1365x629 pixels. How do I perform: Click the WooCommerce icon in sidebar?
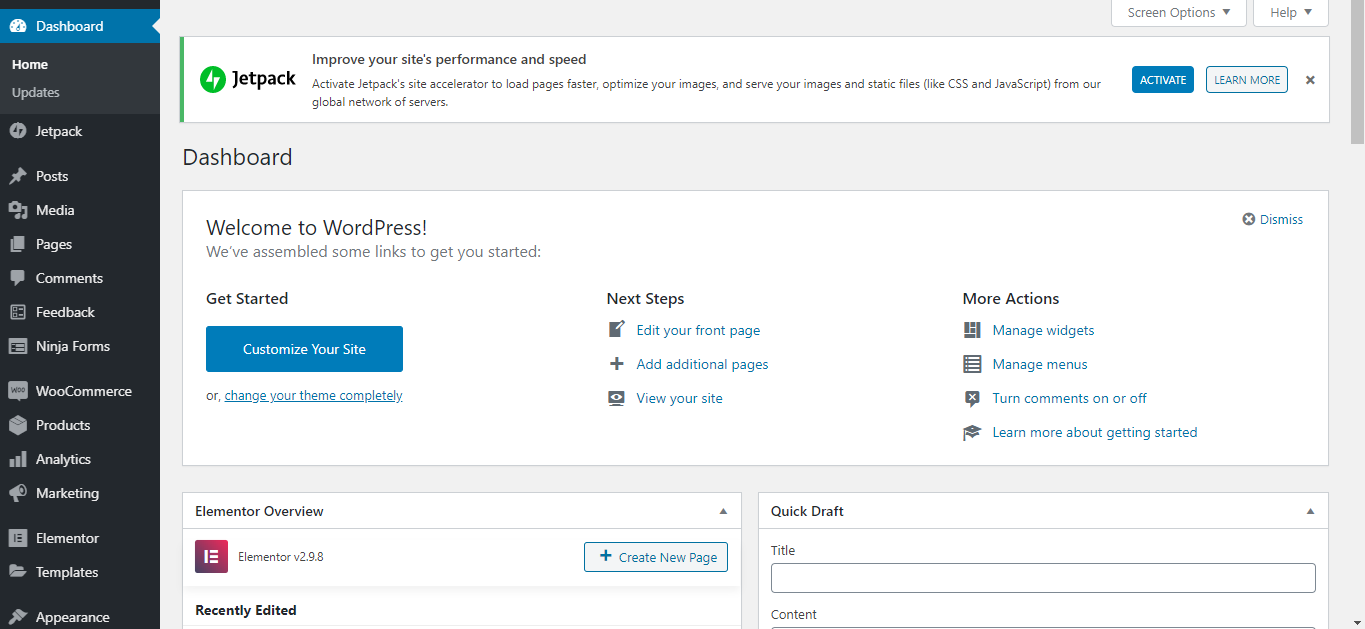[x=18, y=391]
